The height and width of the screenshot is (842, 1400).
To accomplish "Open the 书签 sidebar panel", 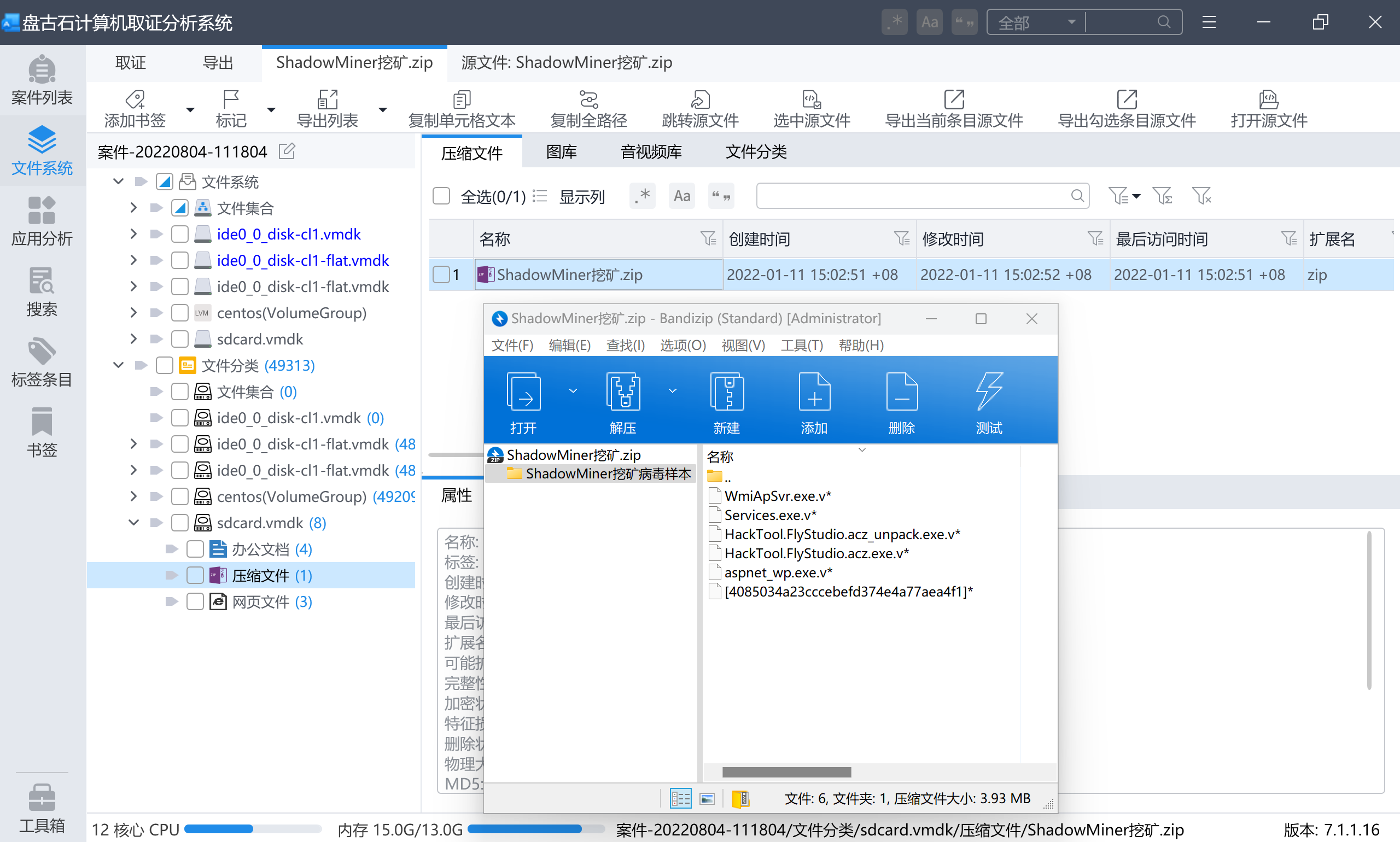I will click(42, 433).
